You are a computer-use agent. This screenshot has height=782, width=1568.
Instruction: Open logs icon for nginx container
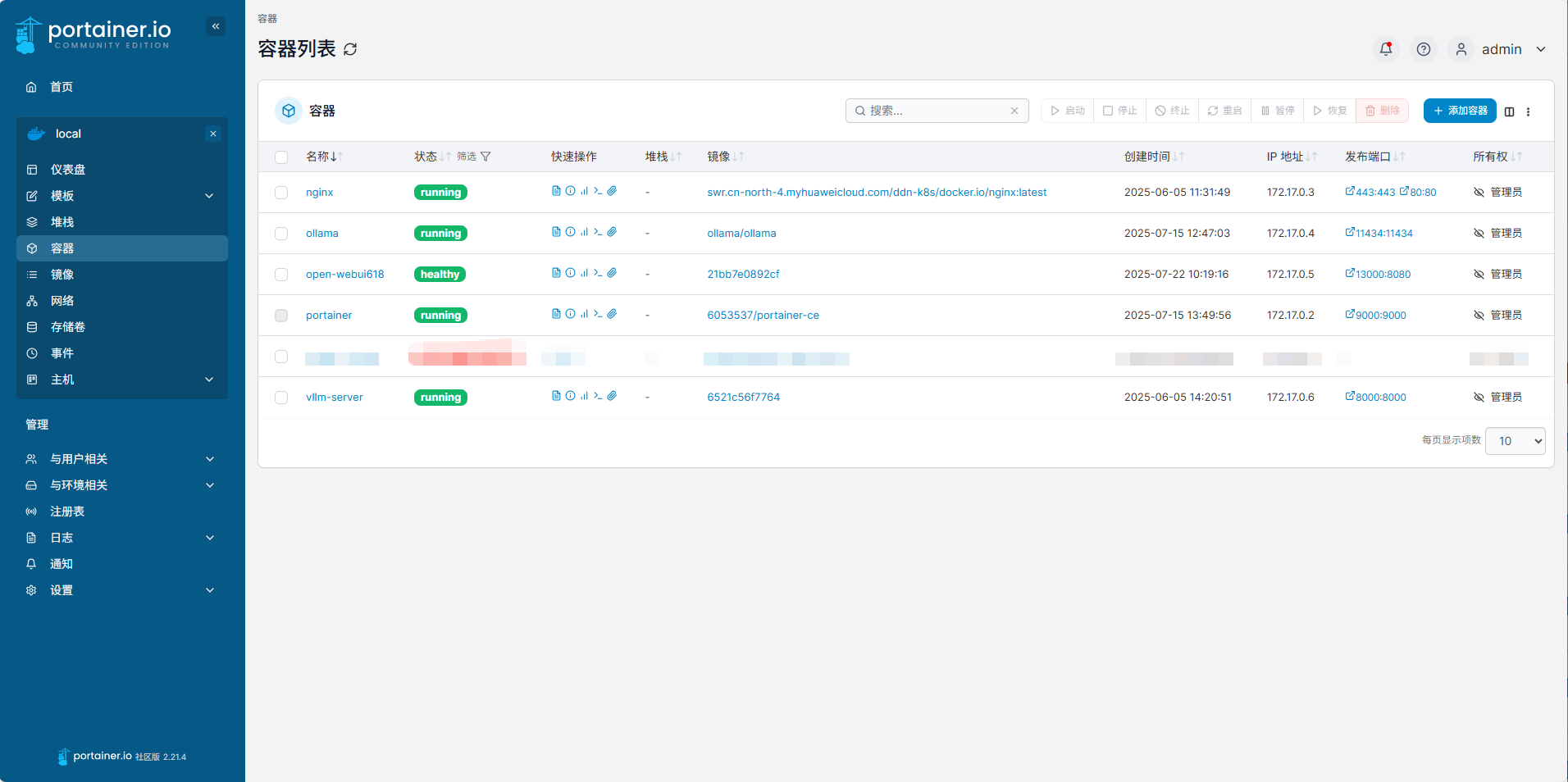point(556,191)
